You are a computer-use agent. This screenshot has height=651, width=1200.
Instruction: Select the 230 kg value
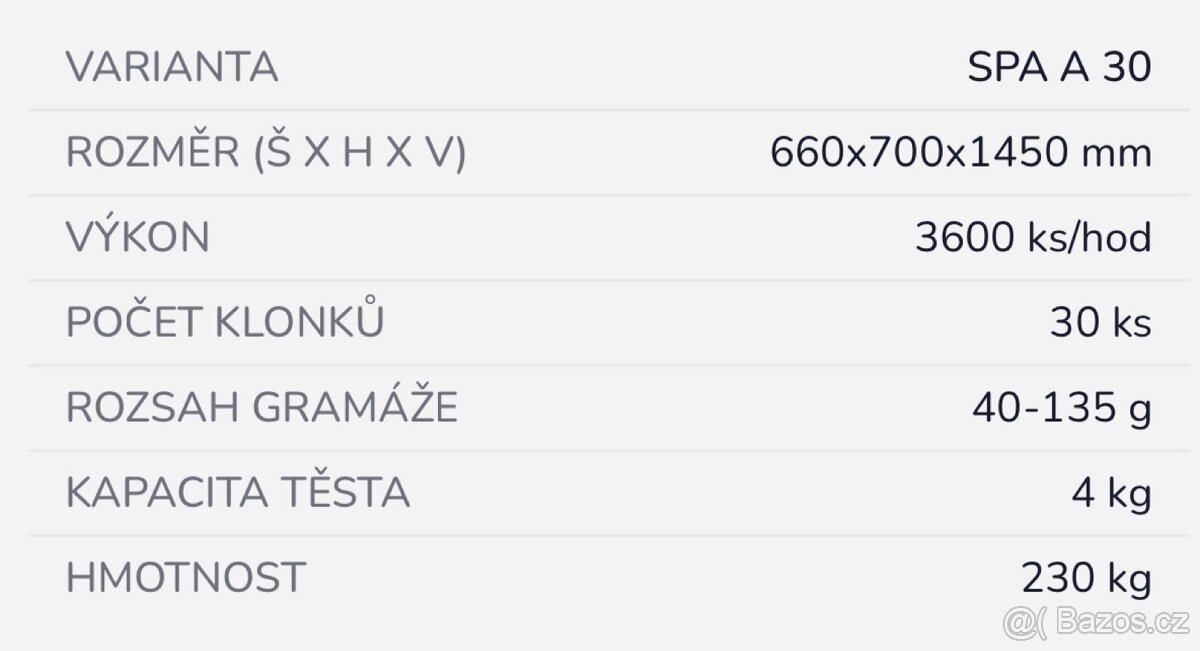[x=1086, y=578]
